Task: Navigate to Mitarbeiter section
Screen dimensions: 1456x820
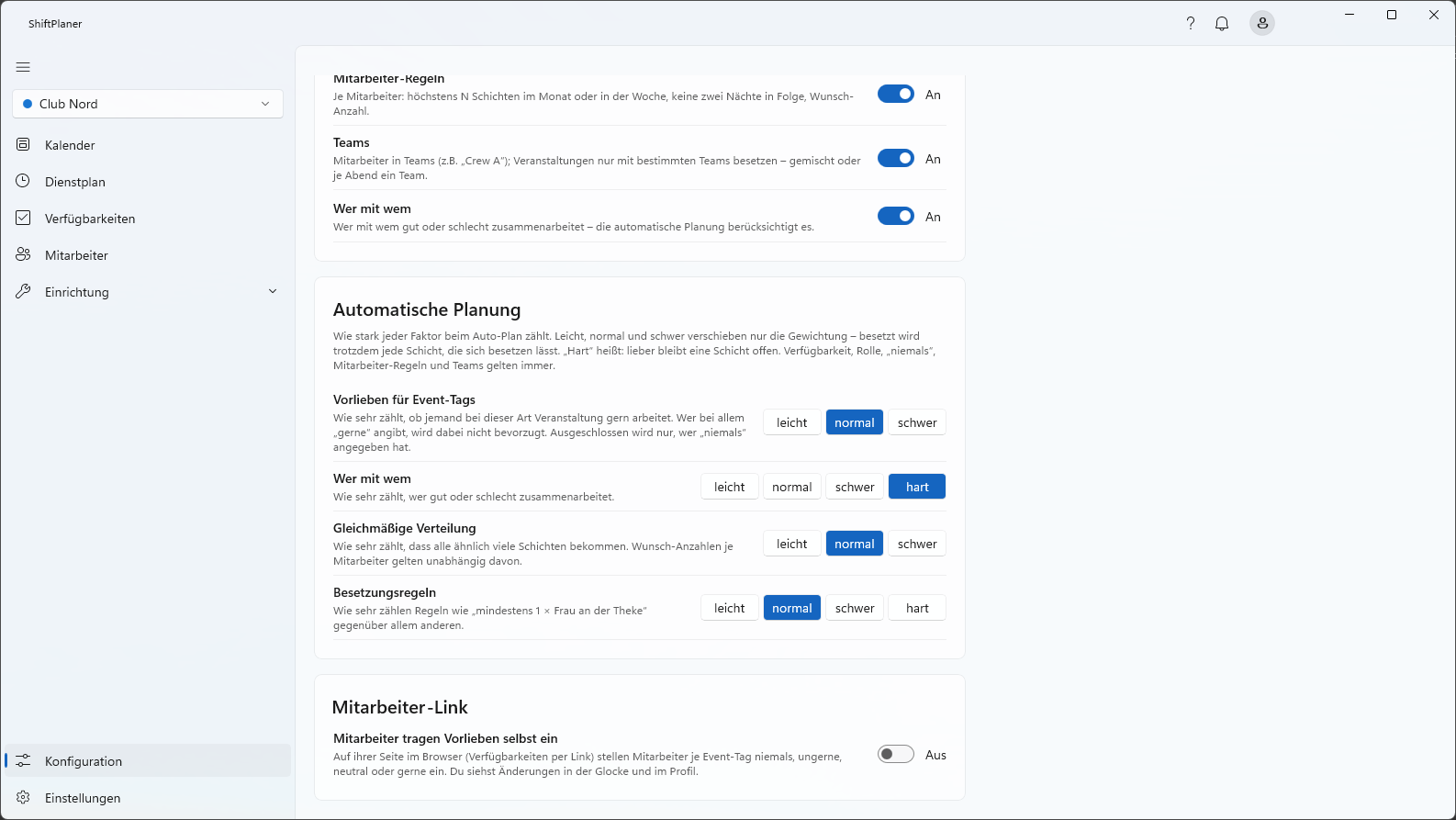Action: [x=148, y=255]
